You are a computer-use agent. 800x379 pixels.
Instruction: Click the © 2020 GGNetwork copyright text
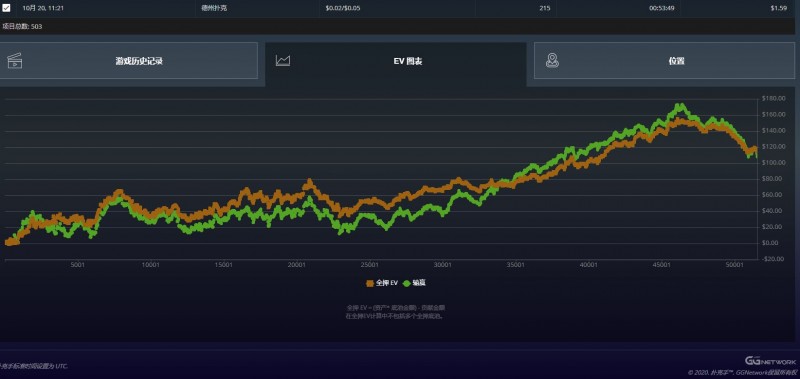point(743,373)
